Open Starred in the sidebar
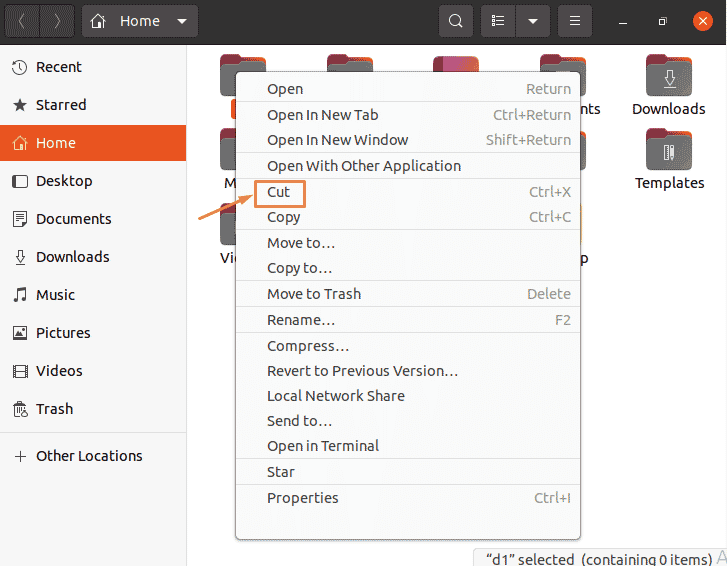The width and height of the screenshot is (727, 566). (x=93, y=105)
